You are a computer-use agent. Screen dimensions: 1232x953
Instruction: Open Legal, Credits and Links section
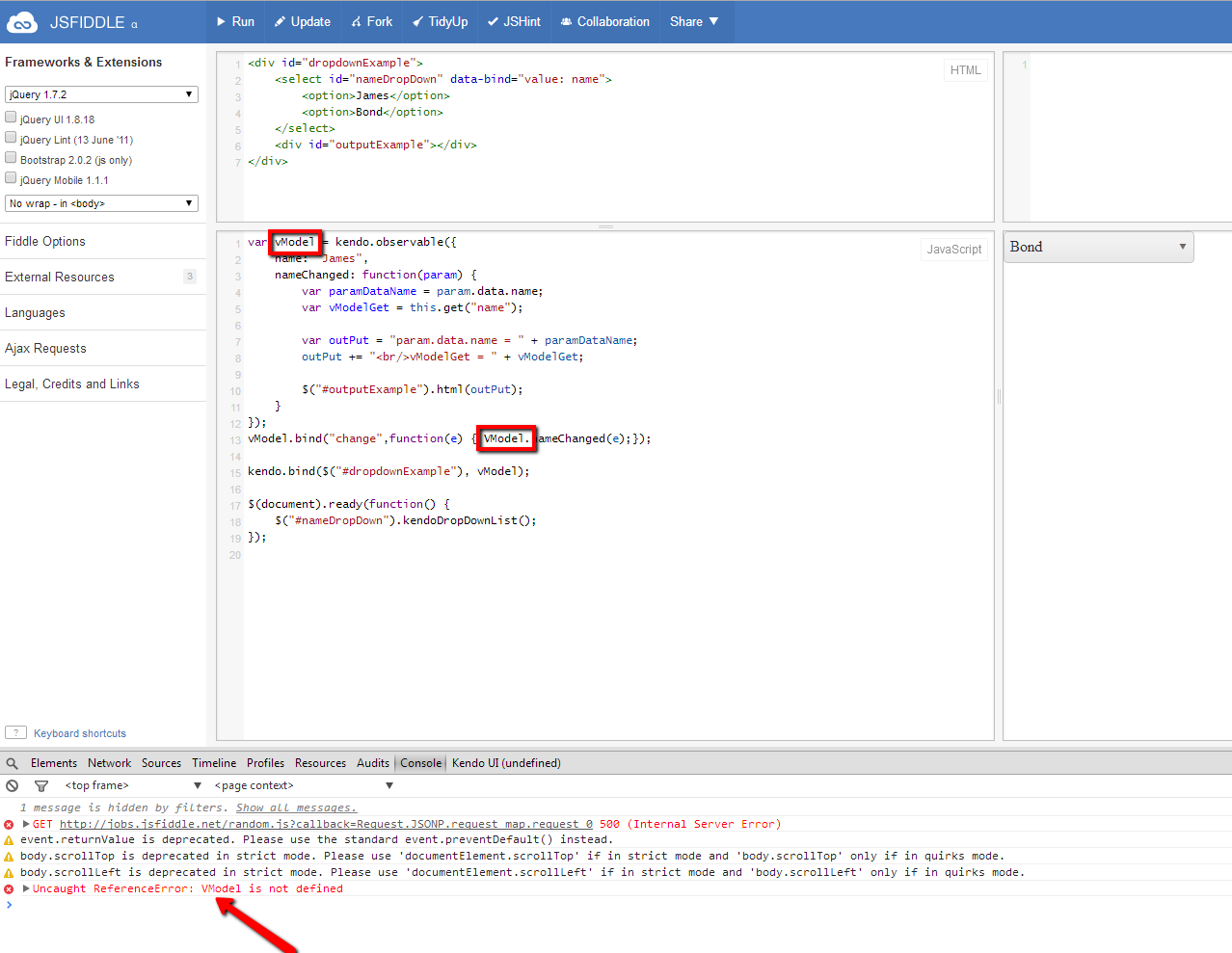(x=103, y=384)
